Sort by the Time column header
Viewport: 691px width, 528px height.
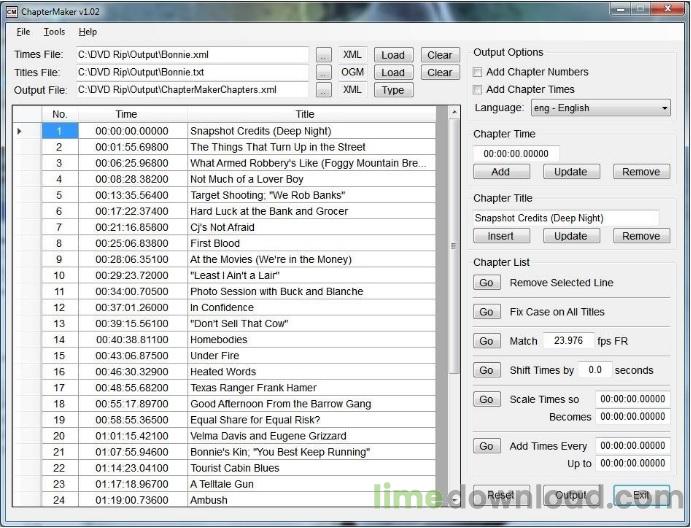133,114
